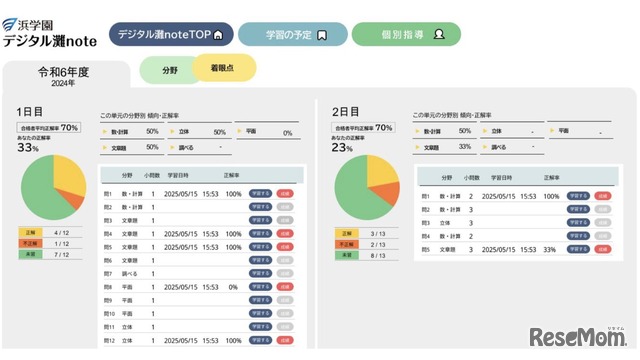Click 合格者平均正解率 70% box in 2日目

(x=363, y=128)
